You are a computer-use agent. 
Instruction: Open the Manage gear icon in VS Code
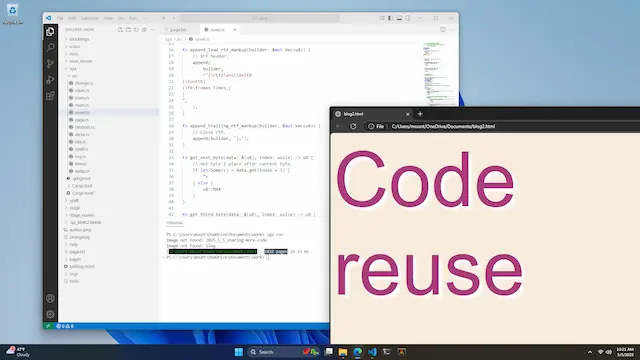point(50,314)
